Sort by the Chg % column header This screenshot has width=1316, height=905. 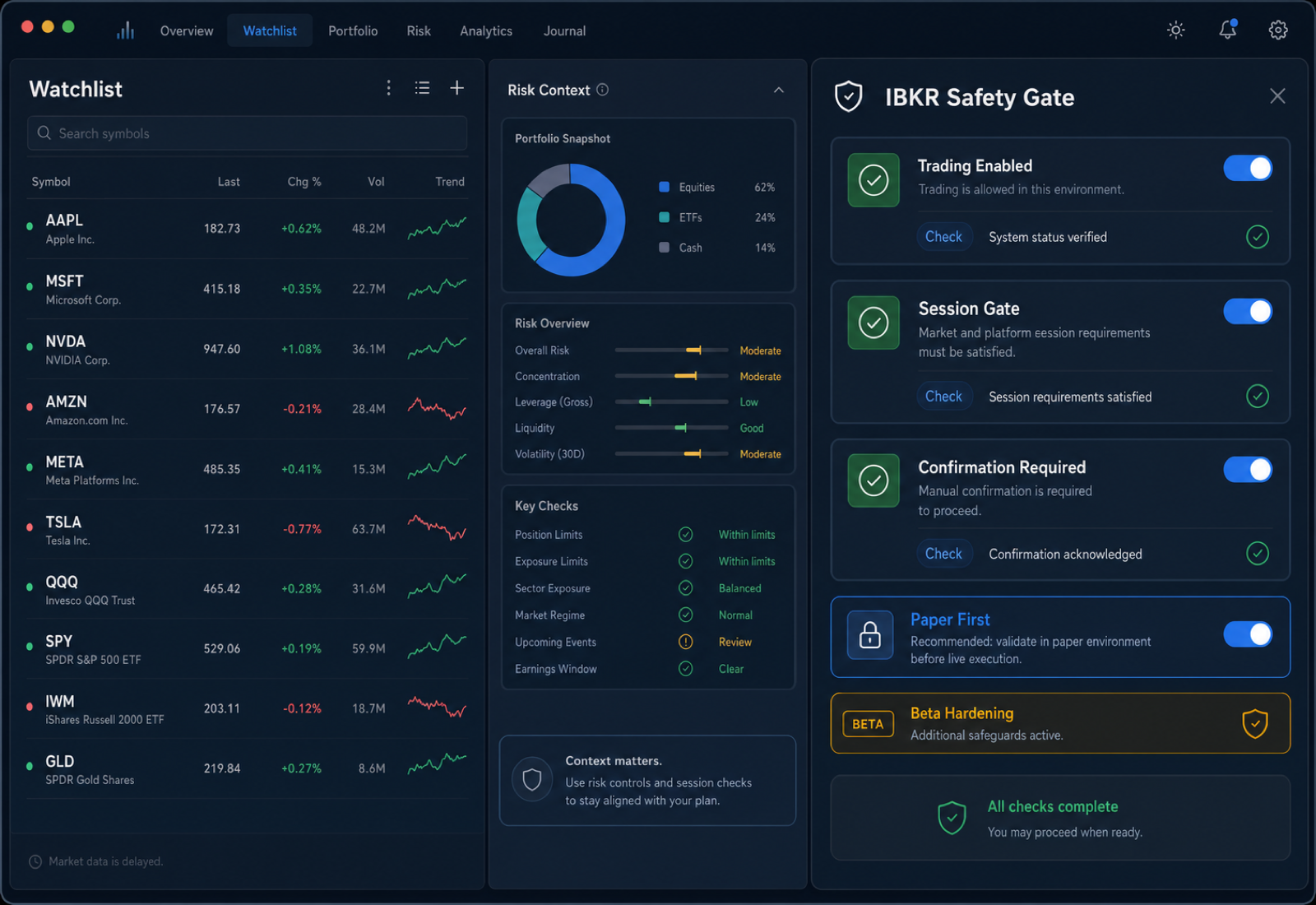[x=304, y=182]
